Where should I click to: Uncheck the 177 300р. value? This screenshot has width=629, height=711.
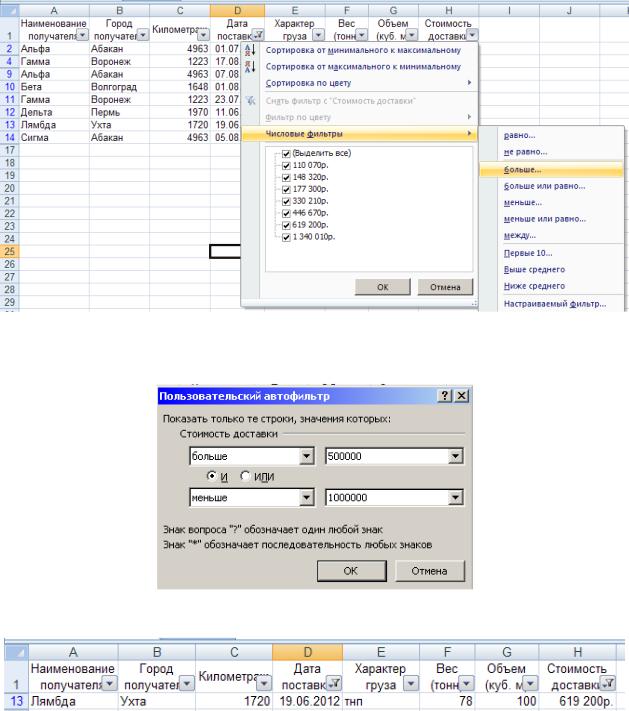(286, 190)
